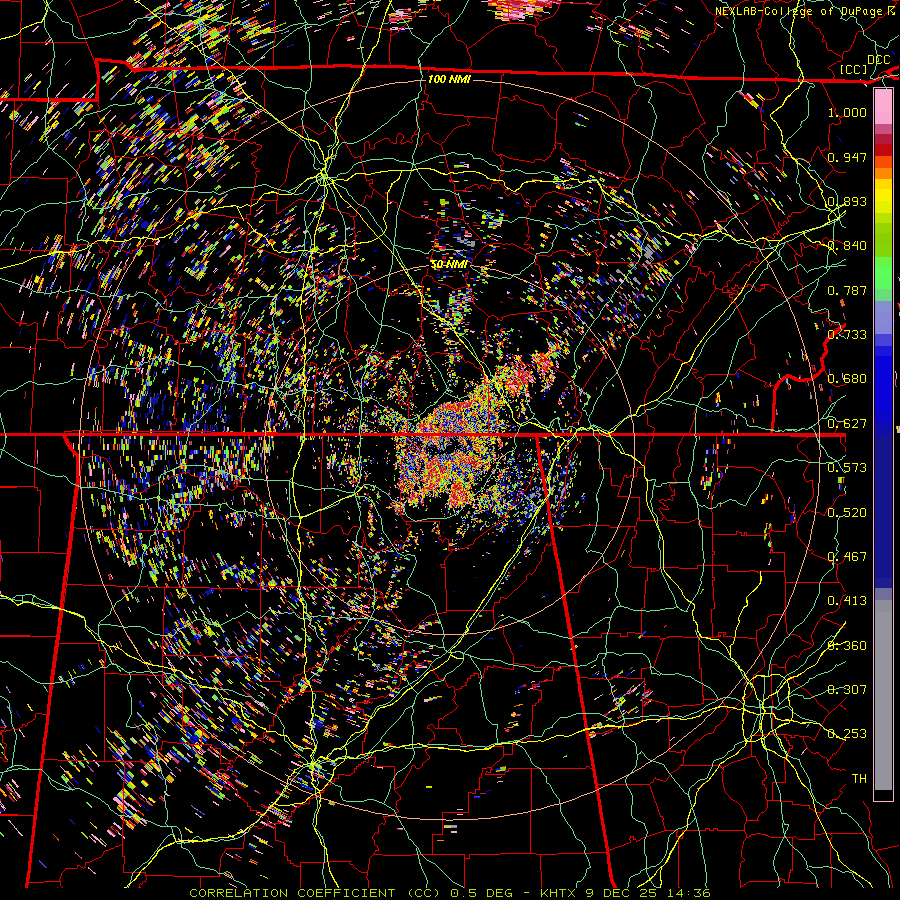
Task: Click the 0.520 scale value
Action: pos(847,512)
